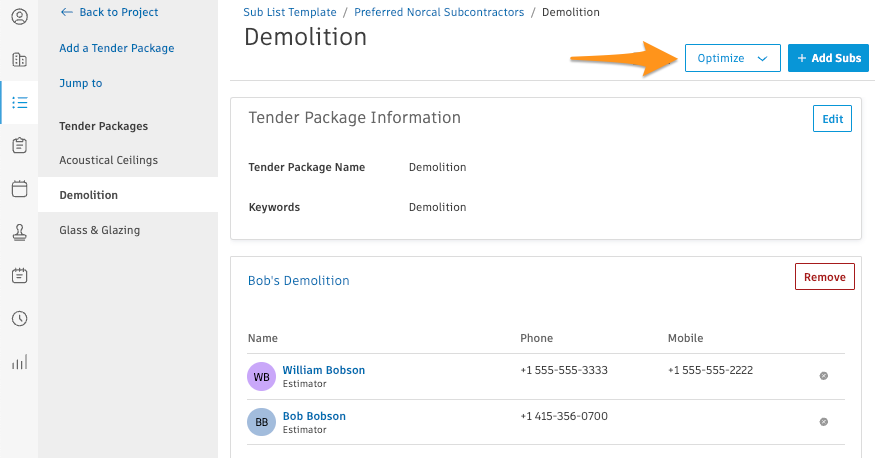This screenshot has height=458, width=875.
Task: Open the clipboard icon in sidebar
Action: point(19,146)
